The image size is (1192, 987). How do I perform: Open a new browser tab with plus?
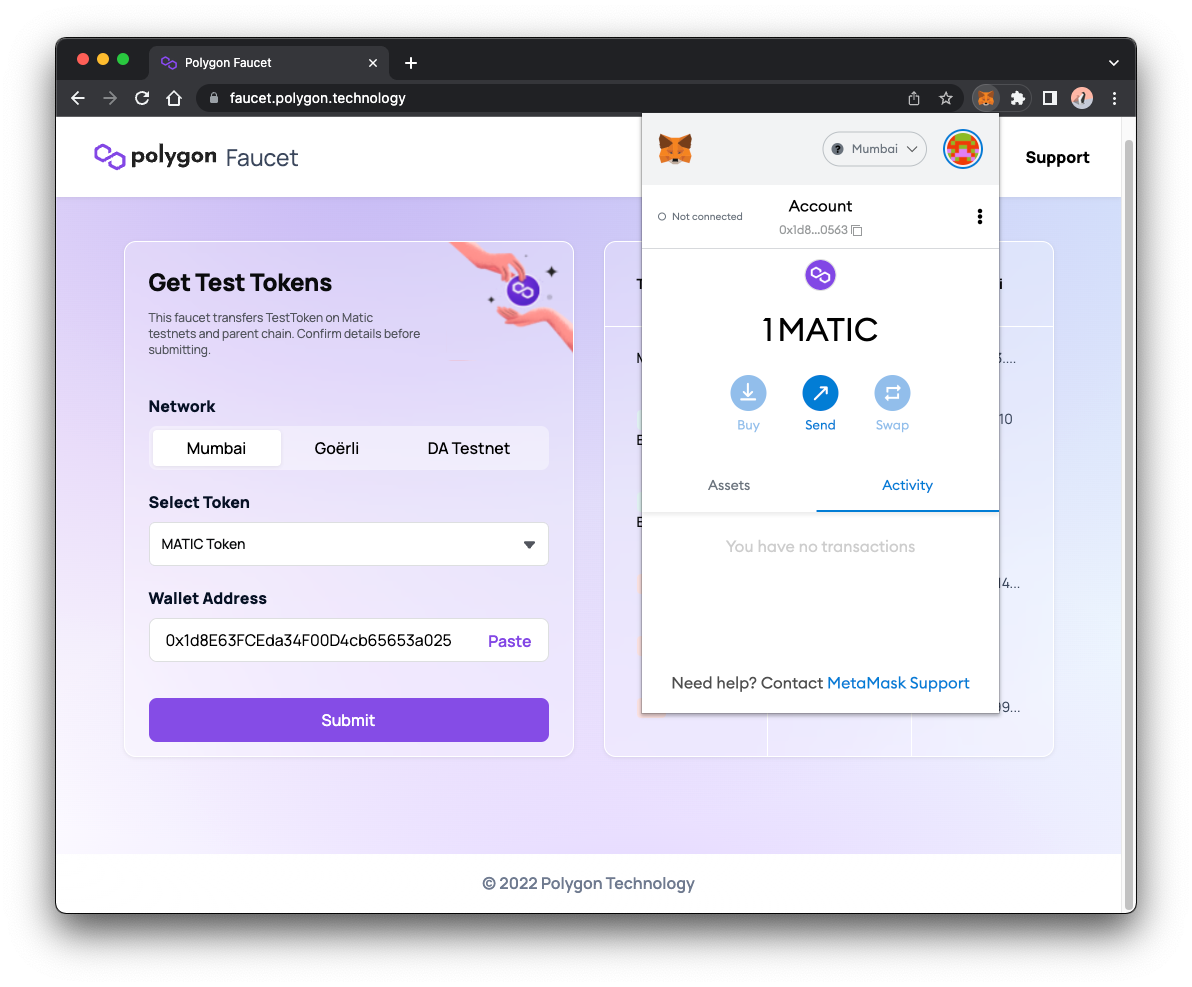tap(411, 63)
